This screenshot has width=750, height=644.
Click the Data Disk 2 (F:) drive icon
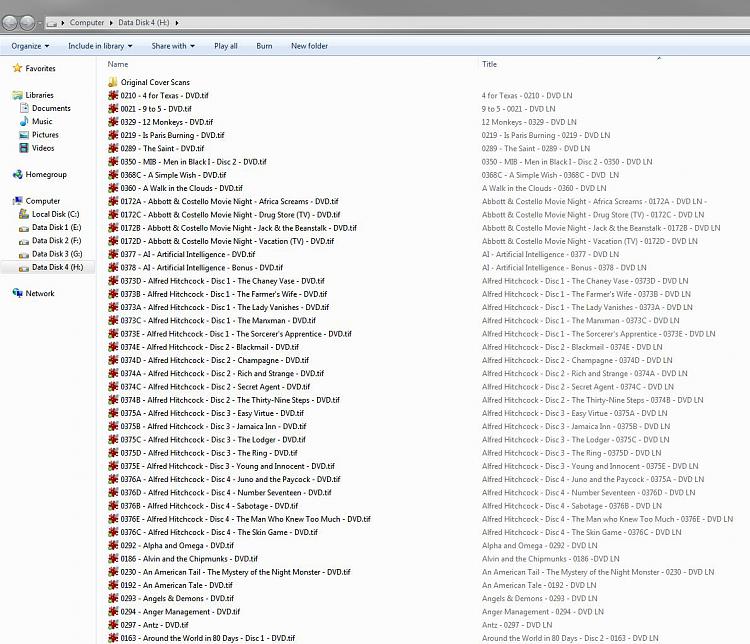(x=24, y=241)
